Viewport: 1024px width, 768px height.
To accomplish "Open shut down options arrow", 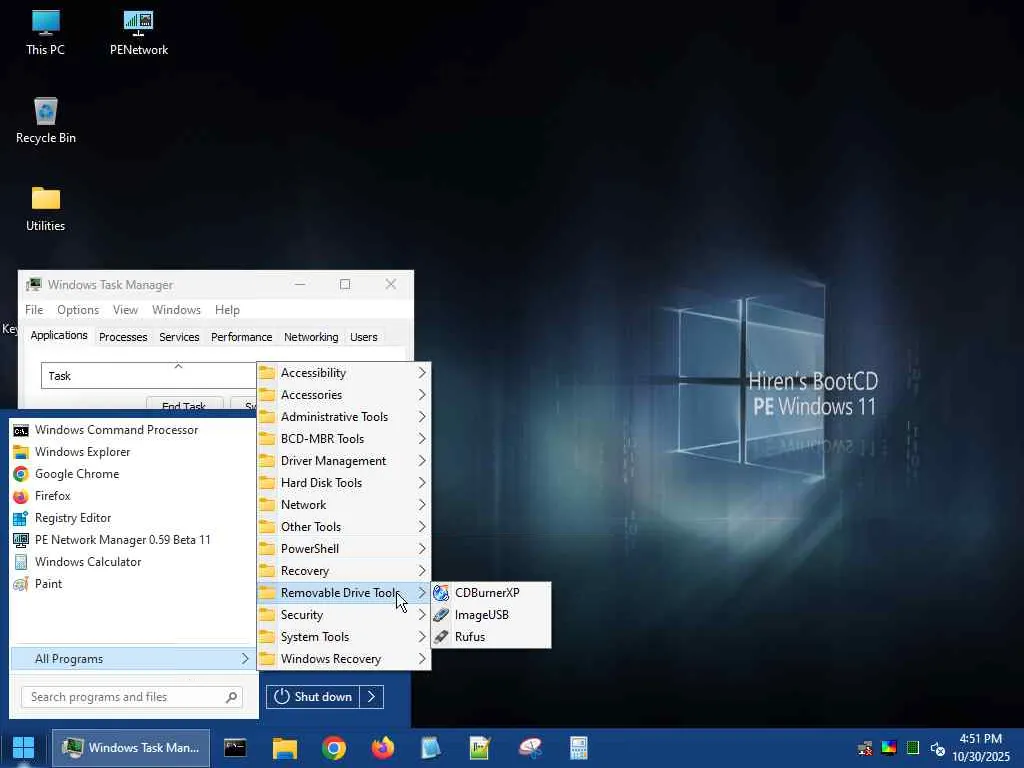I will (x=372, y=697).
